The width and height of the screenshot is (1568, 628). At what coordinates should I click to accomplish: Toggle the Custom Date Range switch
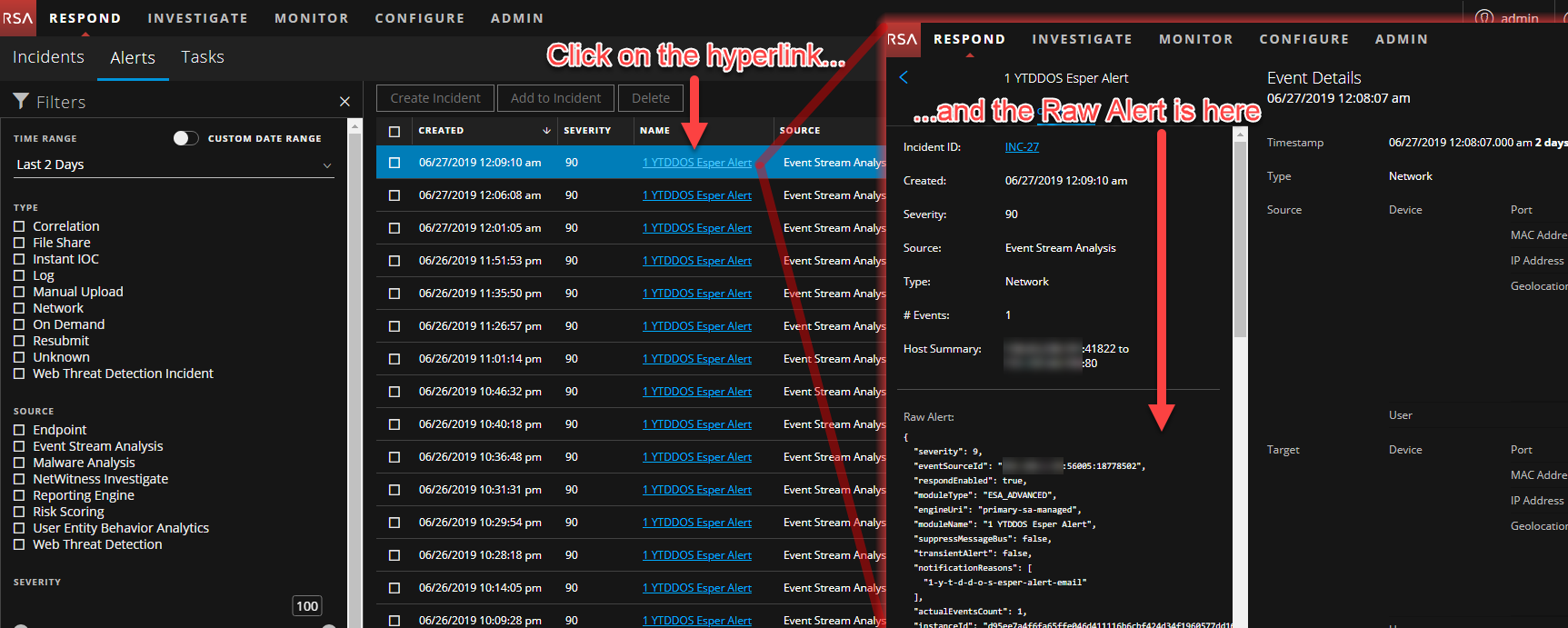pyautogui.click(x=185, y=138)
